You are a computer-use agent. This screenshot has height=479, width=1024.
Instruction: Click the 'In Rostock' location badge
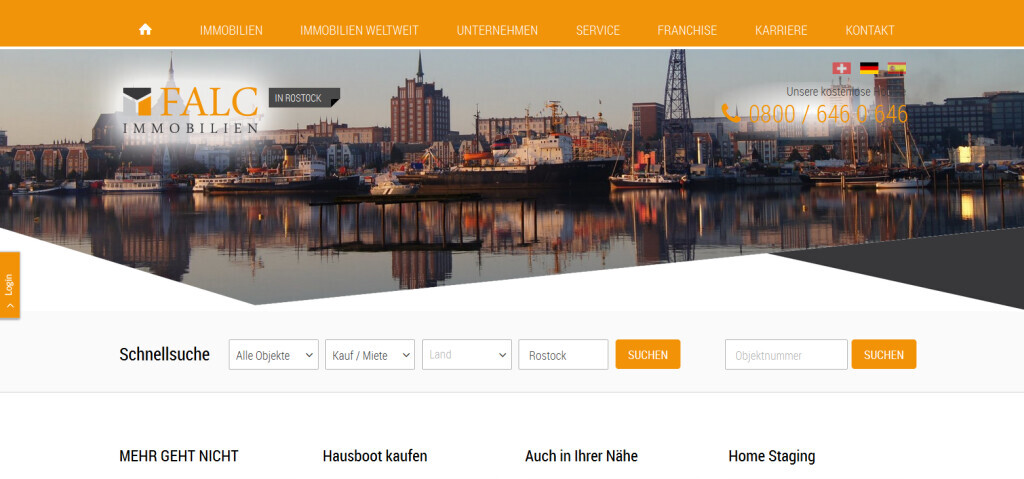coord(303,98)
